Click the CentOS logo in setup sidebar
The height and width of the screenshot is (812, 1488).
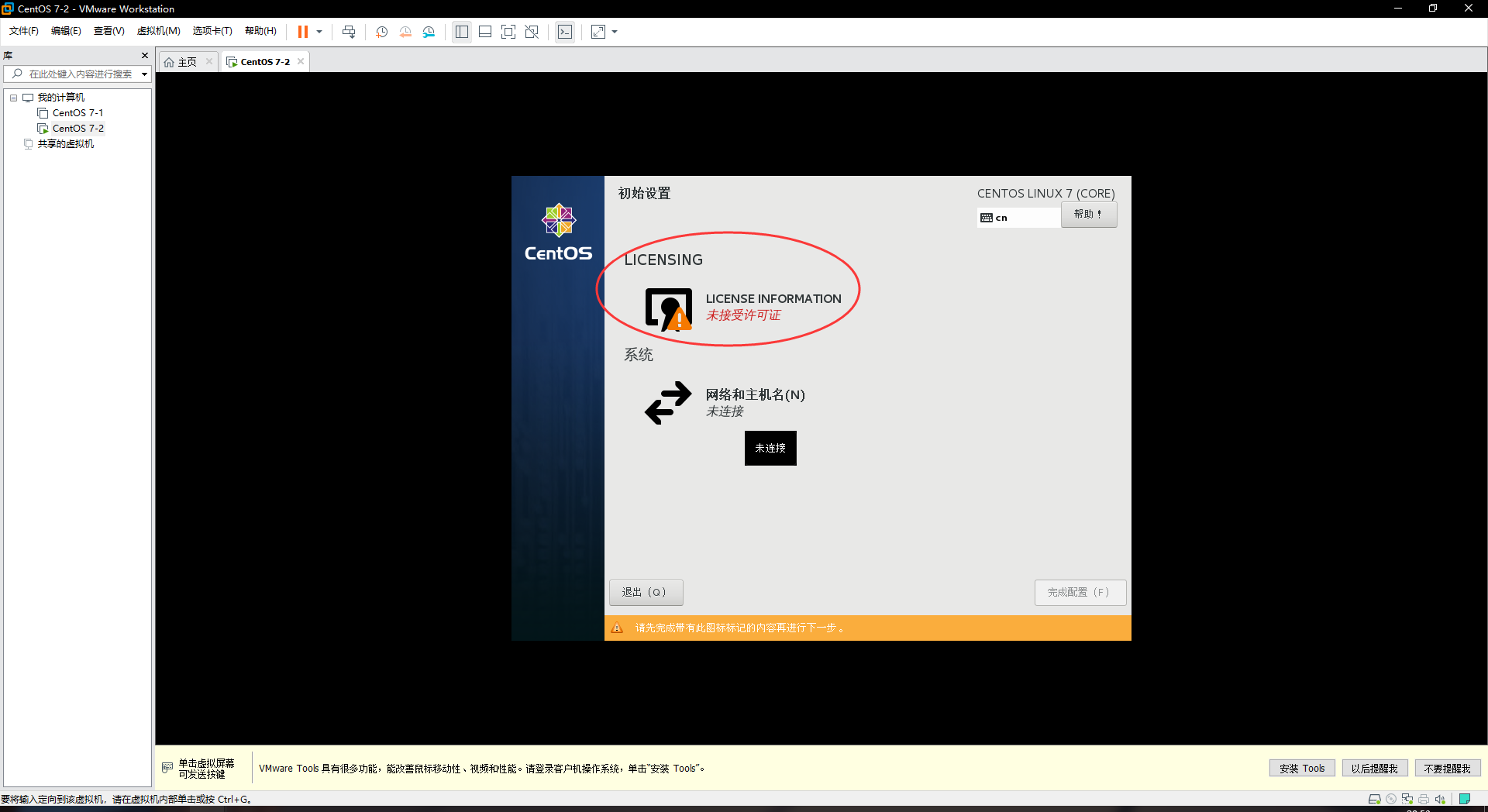[558, 232]
